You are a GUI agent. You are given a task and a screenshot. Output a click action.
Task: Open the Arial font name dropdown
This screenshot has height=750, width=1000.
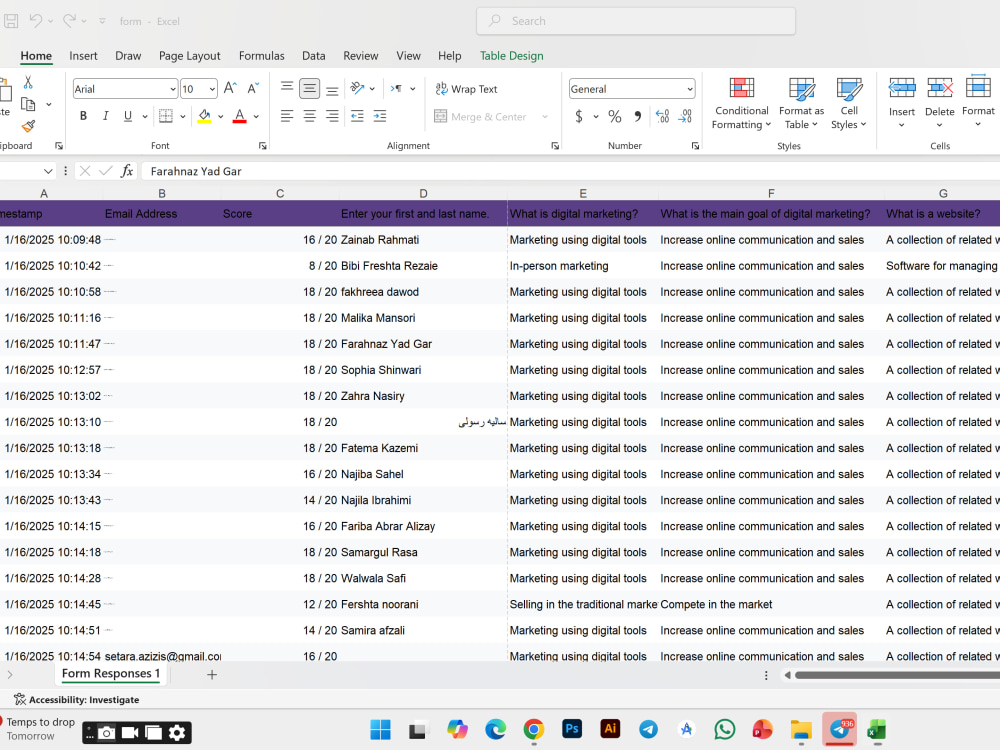172,89
